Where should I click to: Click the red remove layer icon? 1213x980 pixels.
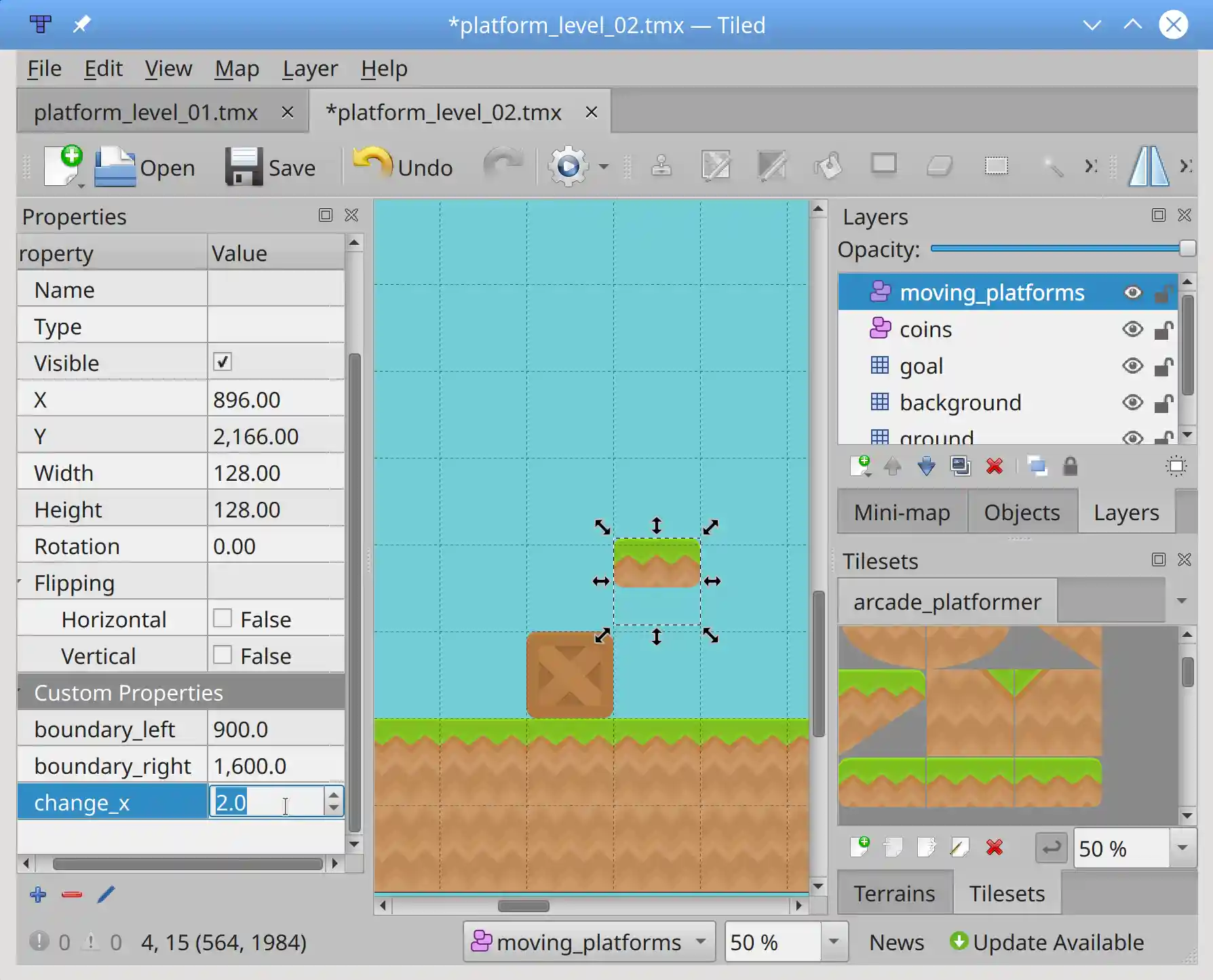click(995, 467)
